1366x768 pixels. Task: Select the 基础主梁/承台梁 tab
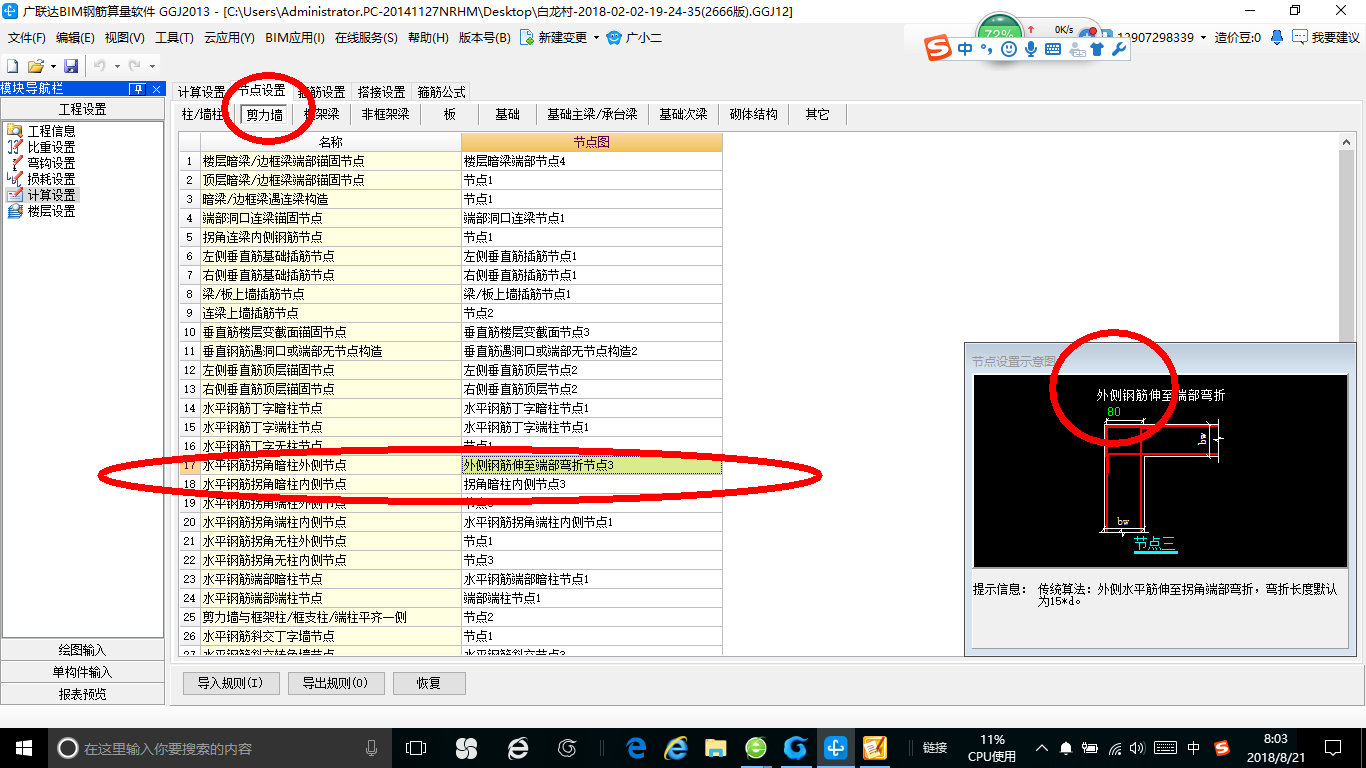click(x=592, y=114)
